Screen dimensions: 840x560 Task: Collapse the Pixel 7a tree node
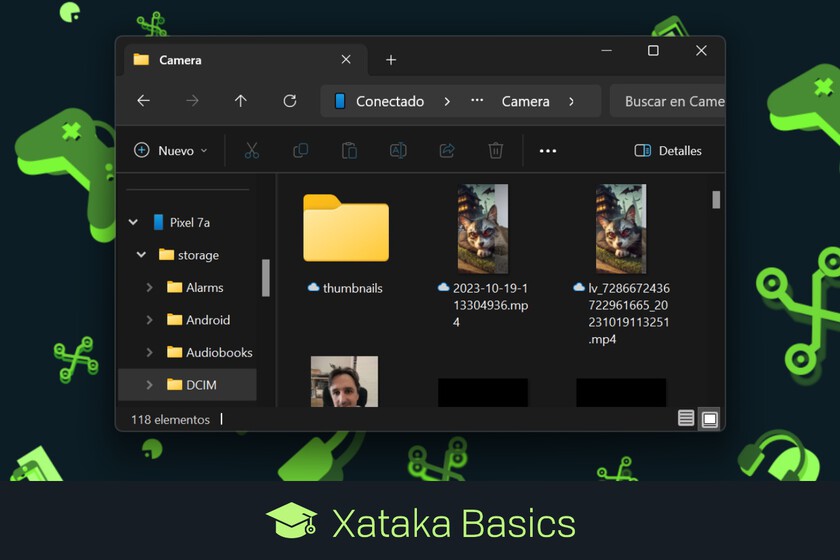coord(133,223)
